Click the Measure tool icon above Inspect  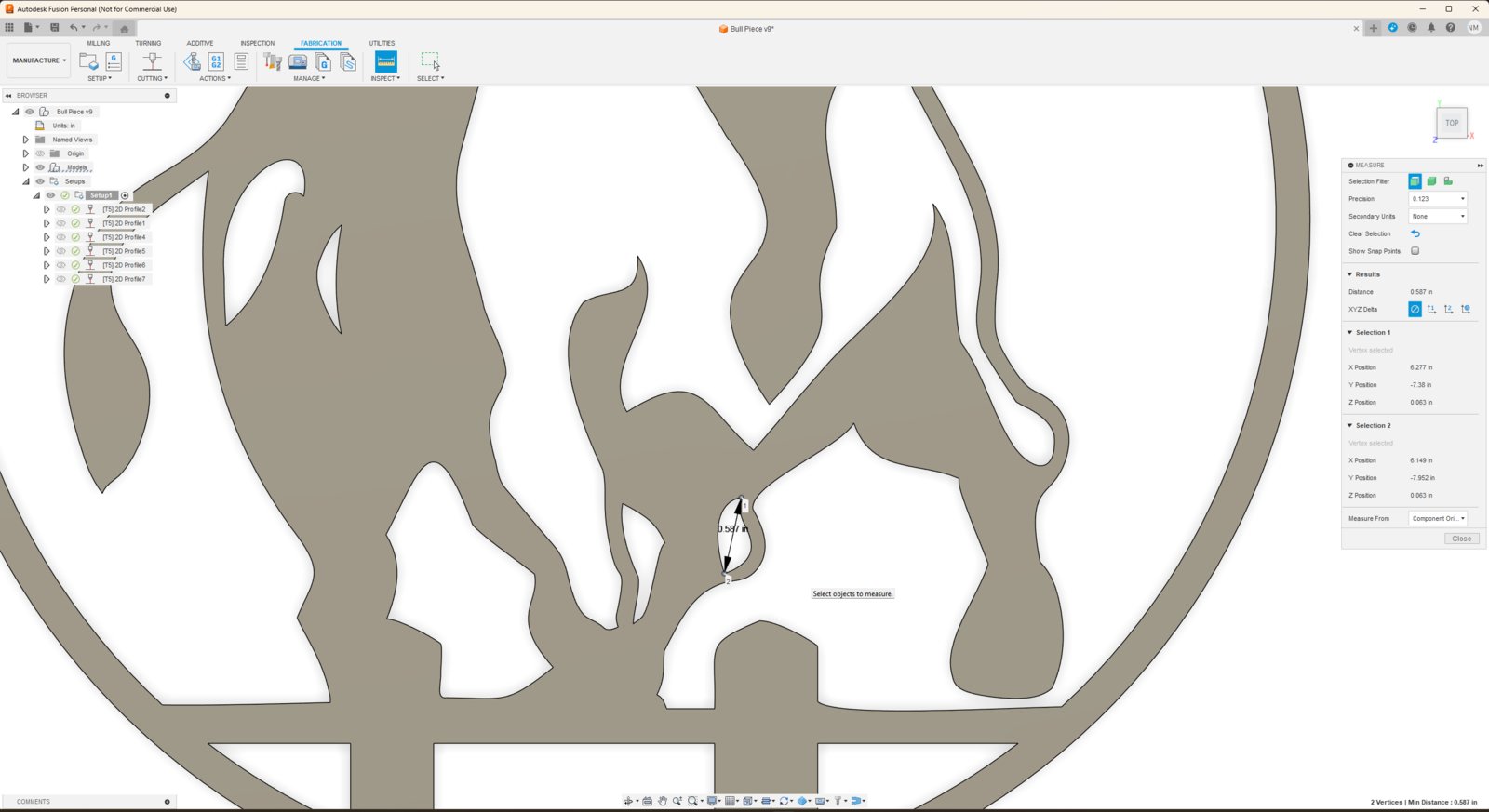point(385,61)
